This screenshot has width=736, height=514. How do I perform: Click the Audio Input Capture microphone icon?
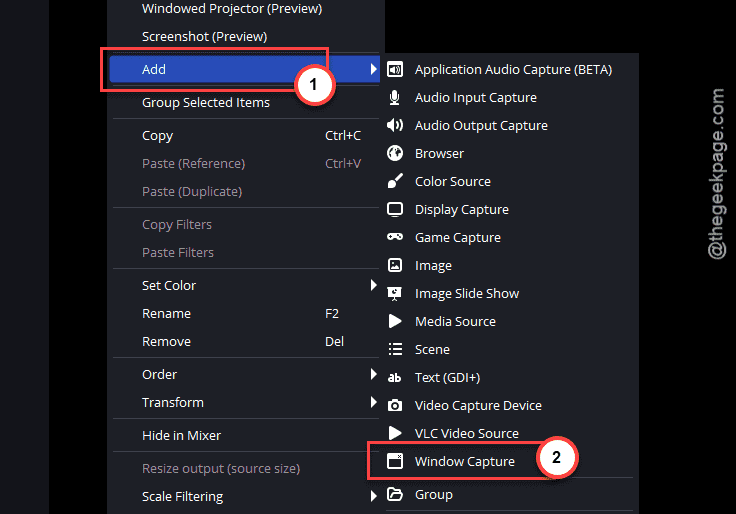[x=395, y=98]
